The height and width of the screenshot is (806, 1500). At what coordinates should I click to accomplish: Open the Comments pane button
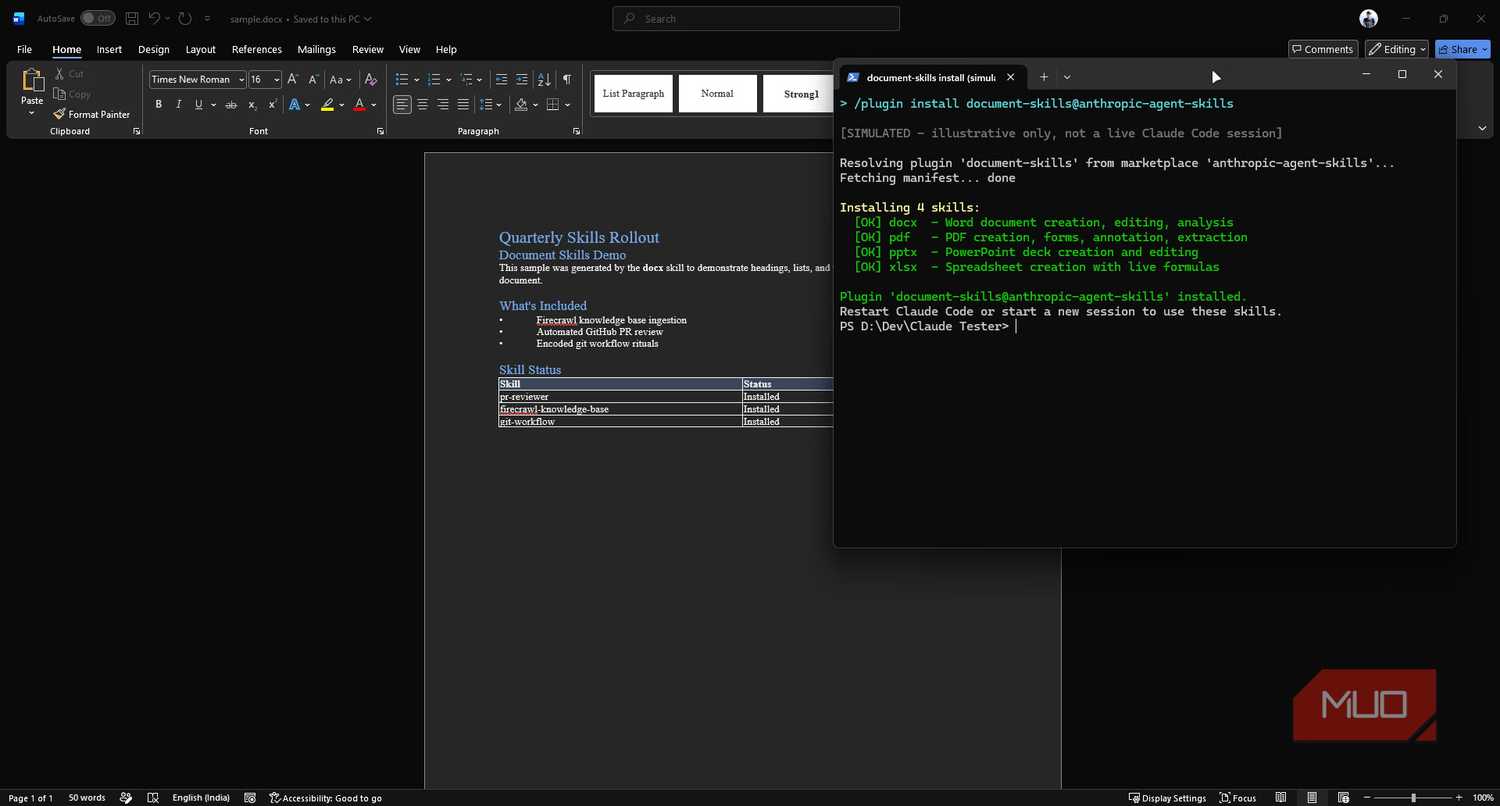[1323, 49]
